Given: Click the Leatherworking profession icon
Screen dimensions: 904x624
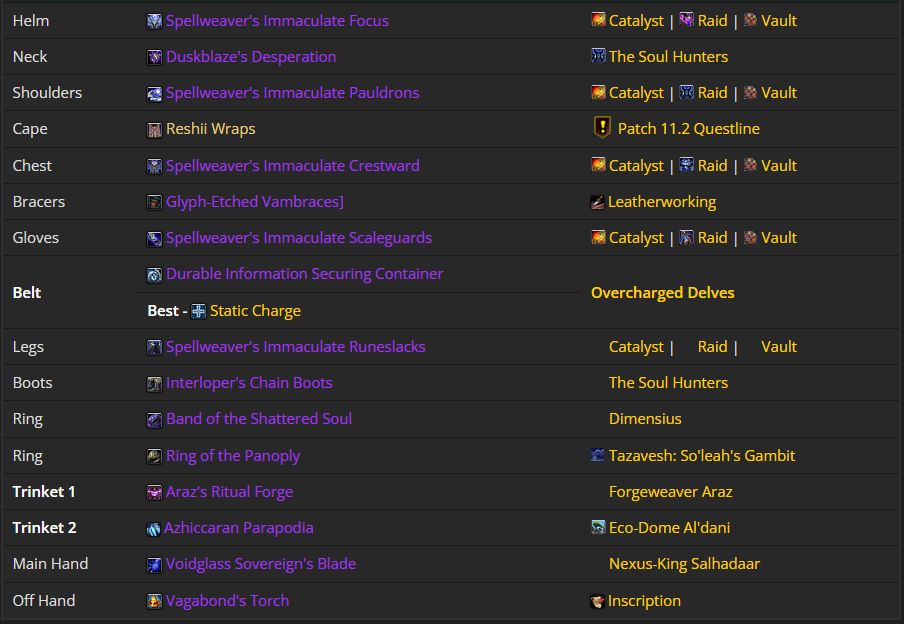Looking at the screenshot, I should tap(596, 201).
